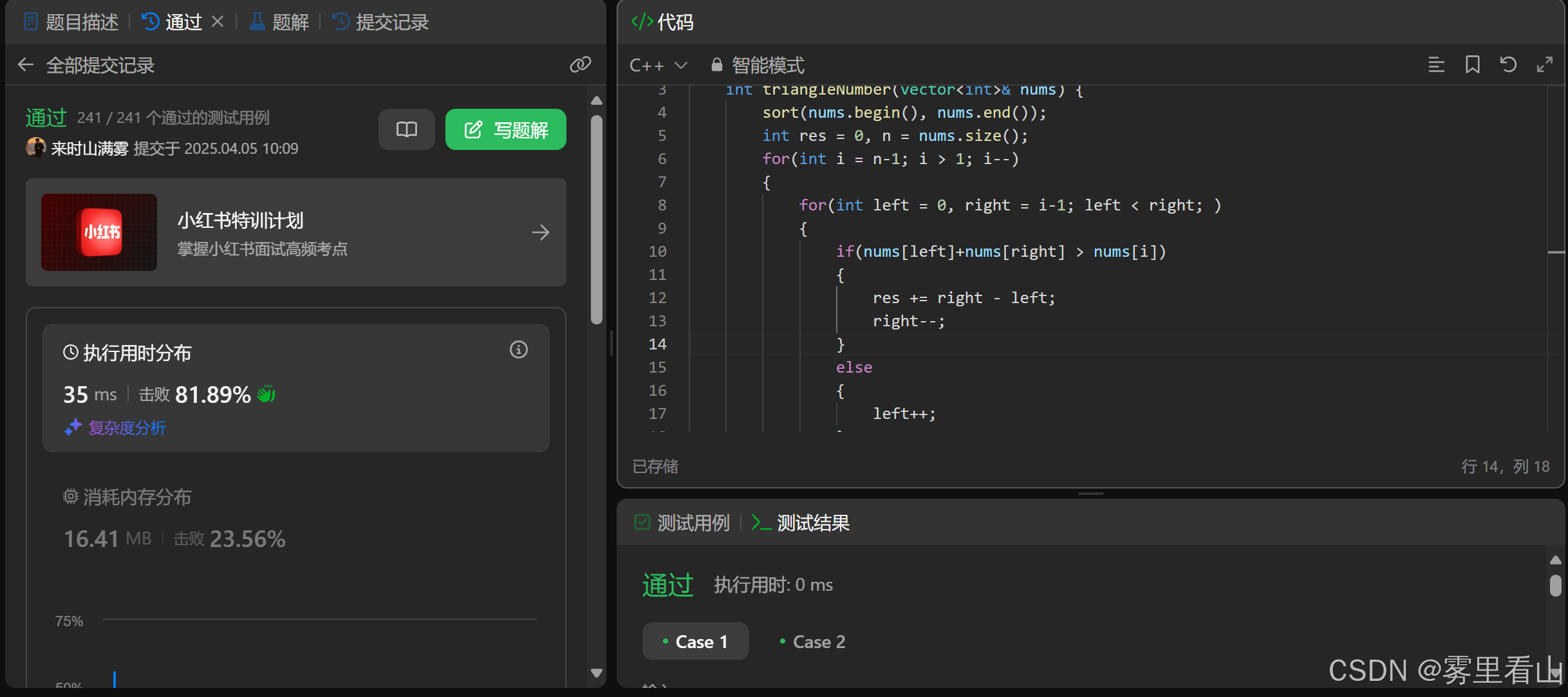Toggle the 智能模式 lock mode
Screen dimensions: 1568x697
[x=758, y=65]
